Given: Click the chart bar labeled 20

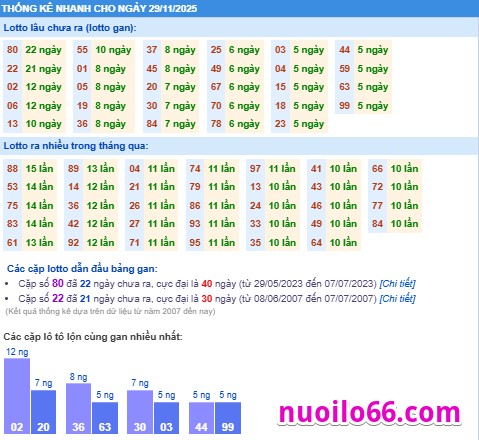Looking at the screenshot, I should (43, 412).
